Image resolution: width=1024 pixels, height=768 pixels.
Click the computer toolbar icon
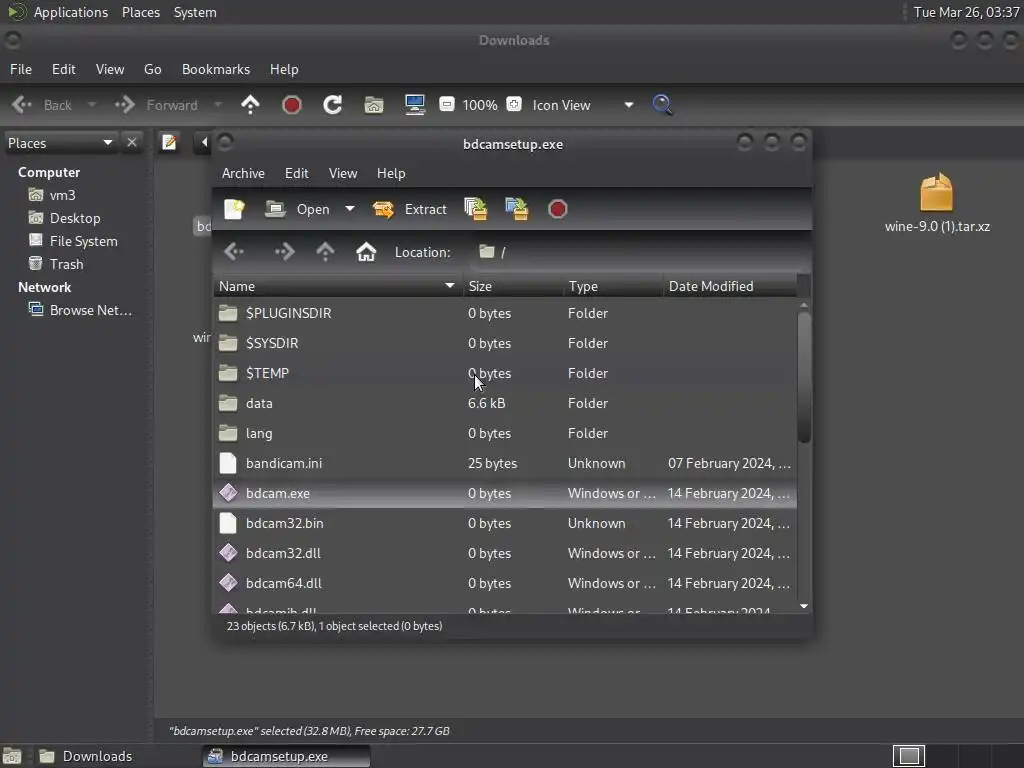(415, 105)
